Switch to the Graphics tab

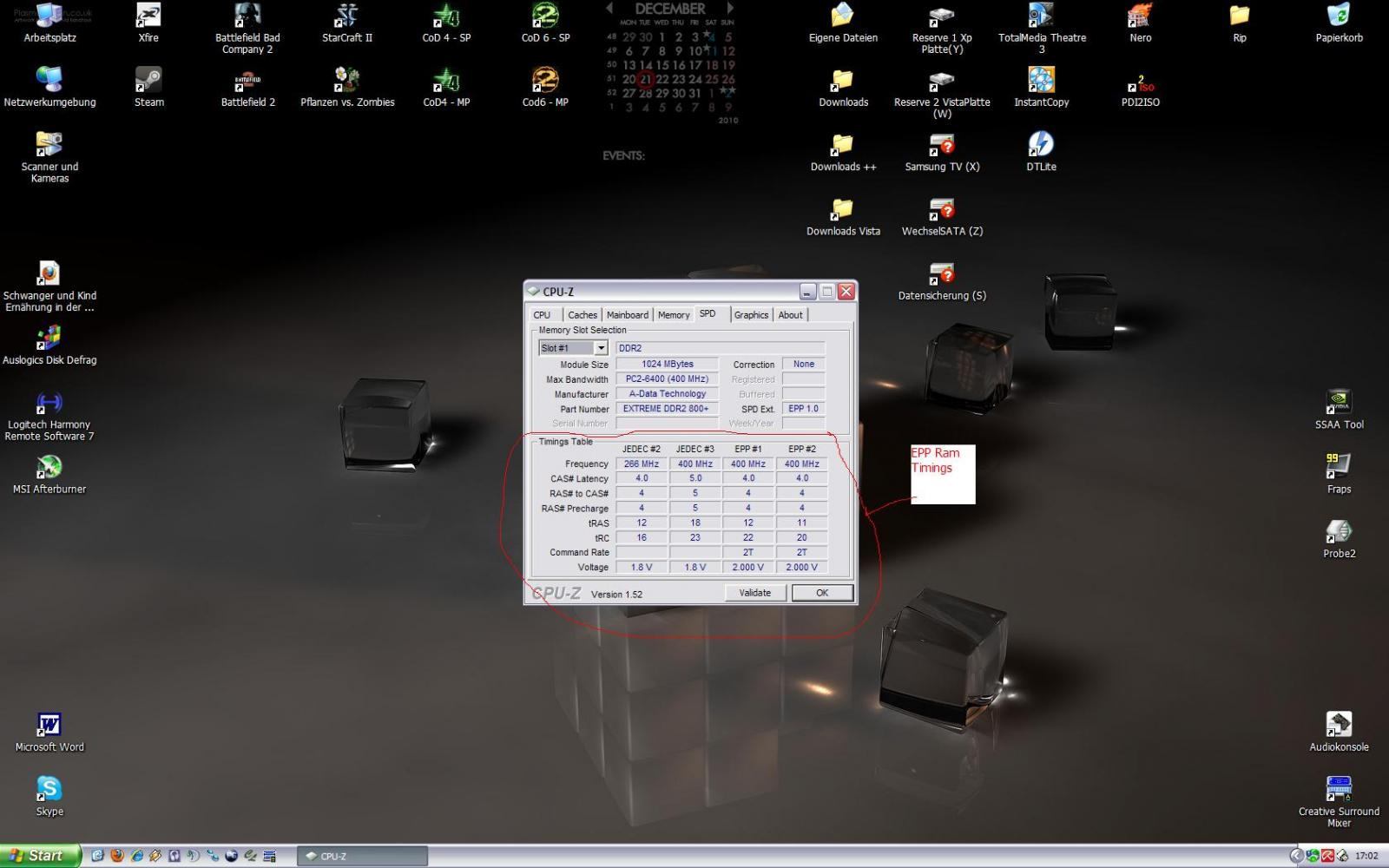pos(751,315)
